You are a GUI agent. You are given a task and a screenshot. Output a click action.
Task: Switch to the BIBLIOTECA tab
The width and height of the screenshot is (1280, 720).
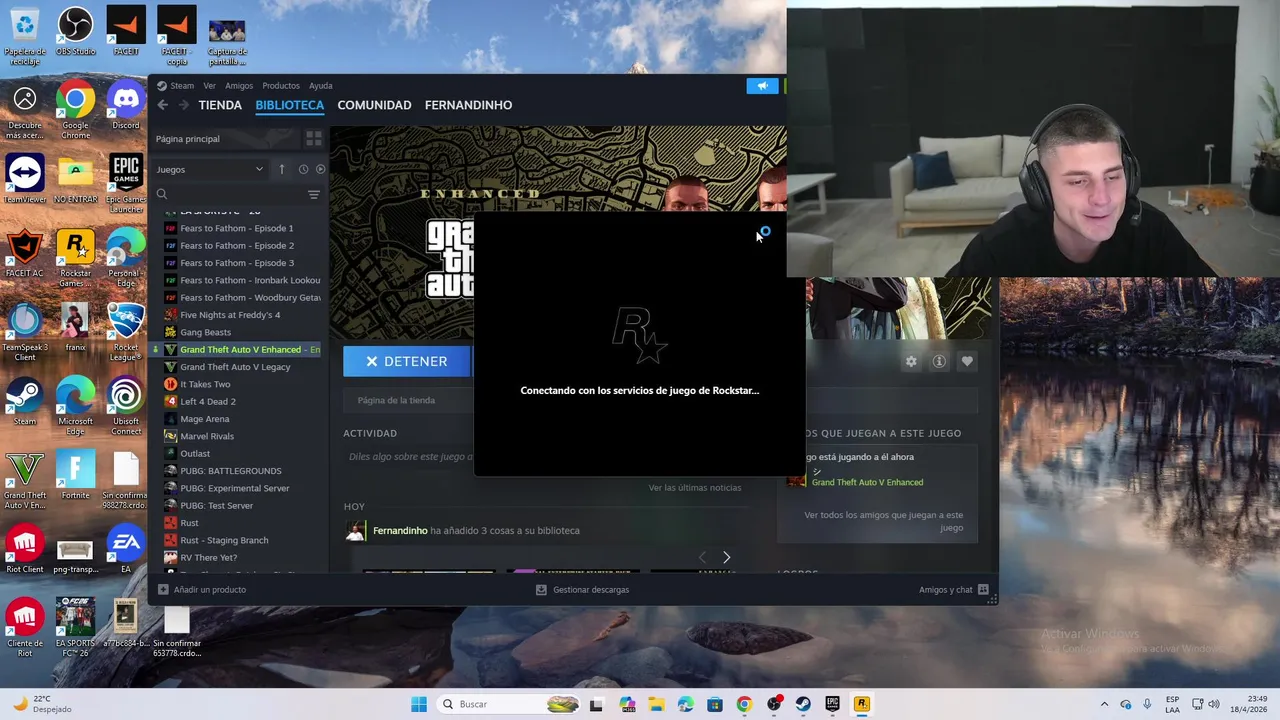pos(290,105)
